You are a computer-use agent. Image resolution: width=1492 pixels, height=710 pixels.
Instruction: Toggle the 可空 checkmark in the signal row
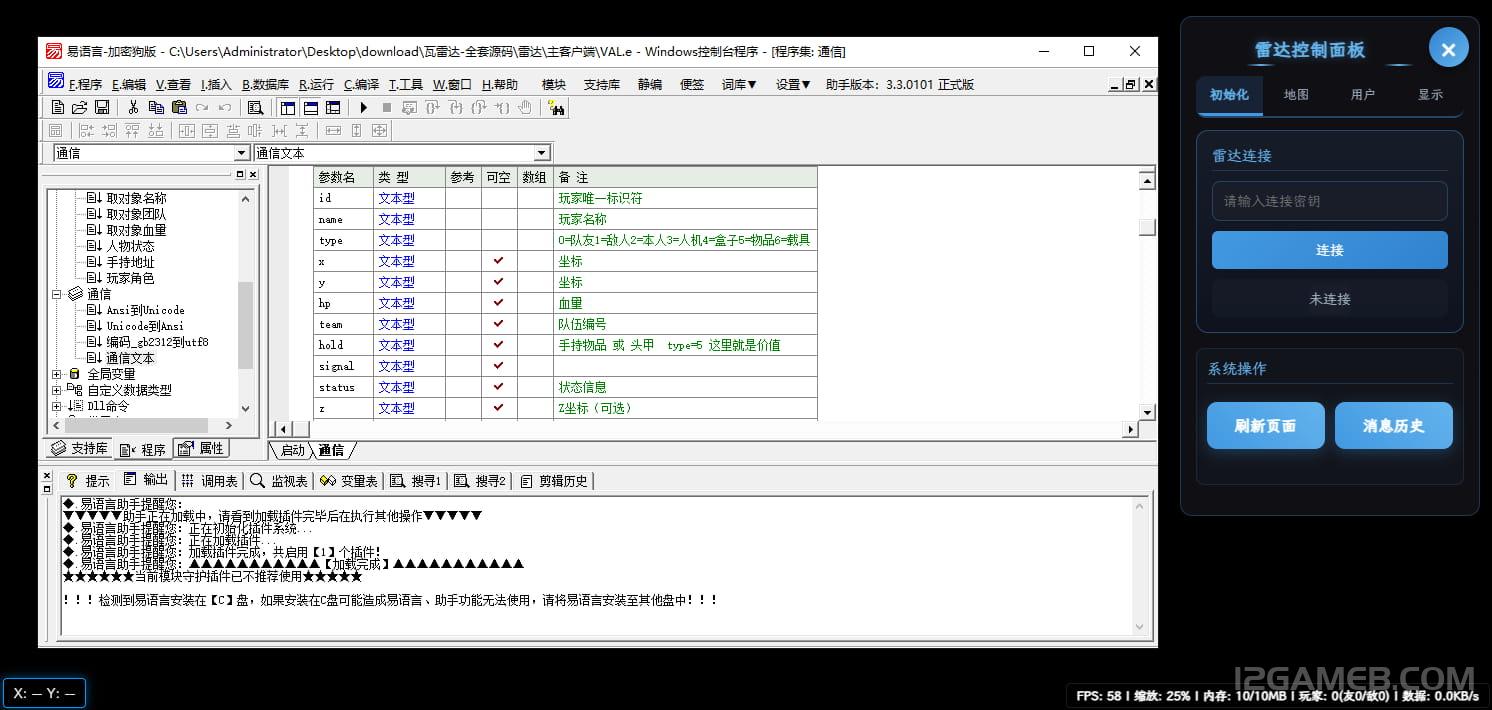tap(498, 366)
